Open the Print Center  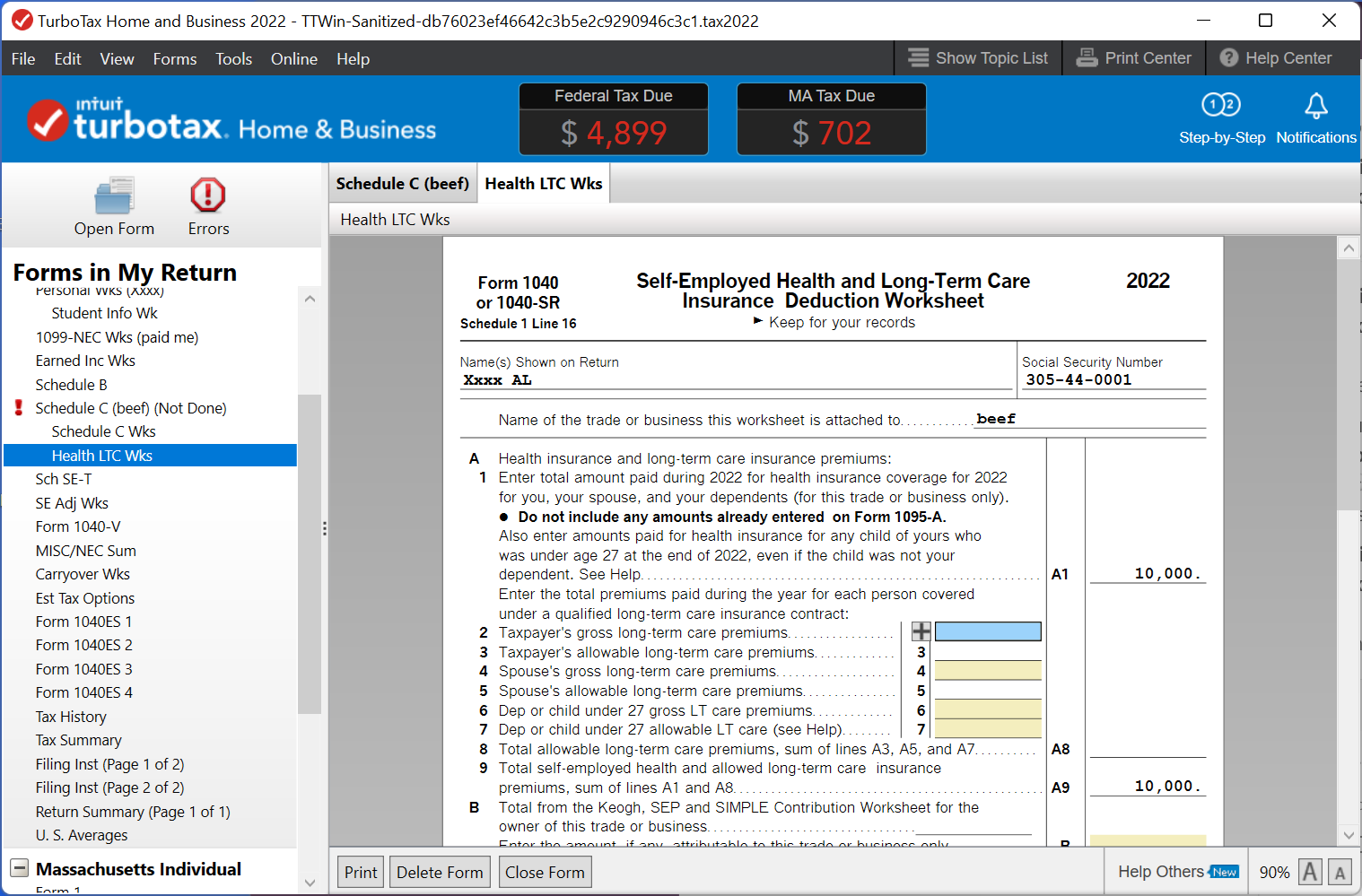point(1134,58)
